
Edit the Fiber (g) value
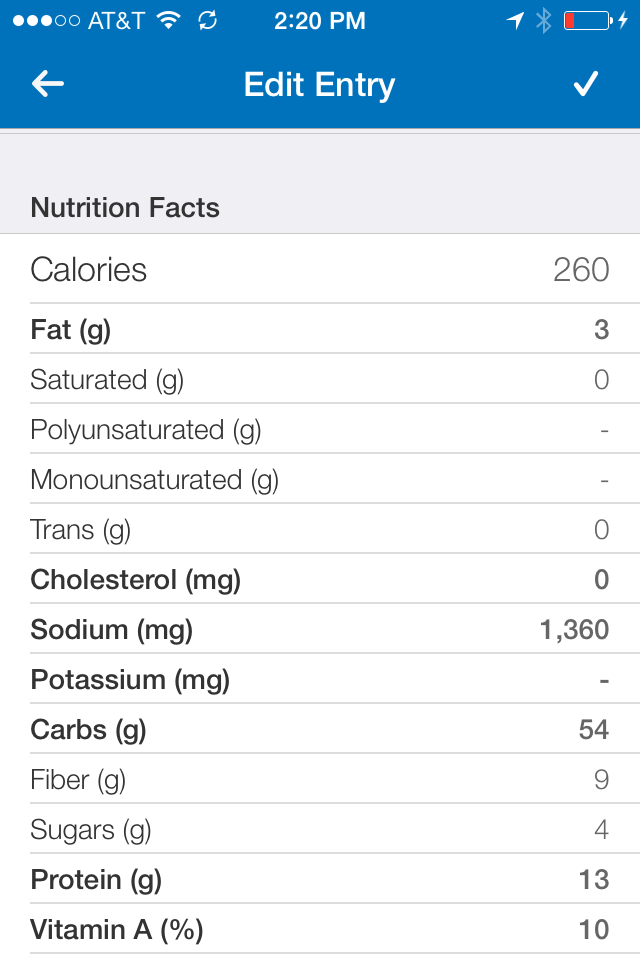[x=601, y=780]
